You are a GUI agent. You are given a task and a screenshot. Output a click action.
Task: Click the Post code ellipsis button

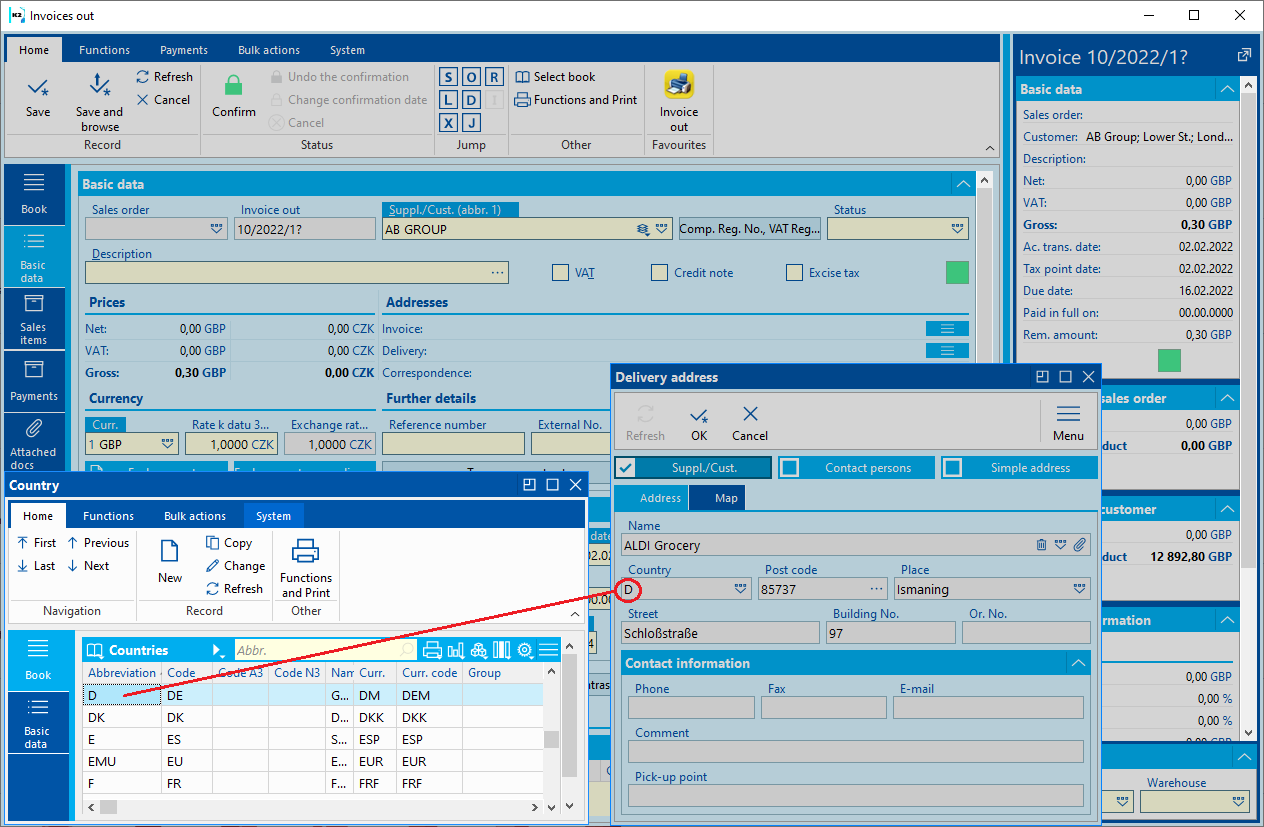click(877, 589)
